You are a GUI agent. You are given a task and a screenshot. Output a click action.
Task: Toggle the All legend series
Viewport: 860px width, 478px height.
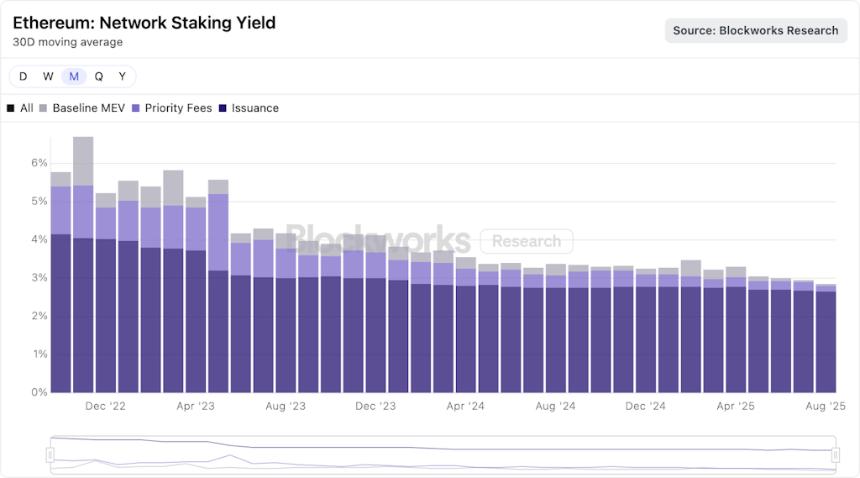26,108
